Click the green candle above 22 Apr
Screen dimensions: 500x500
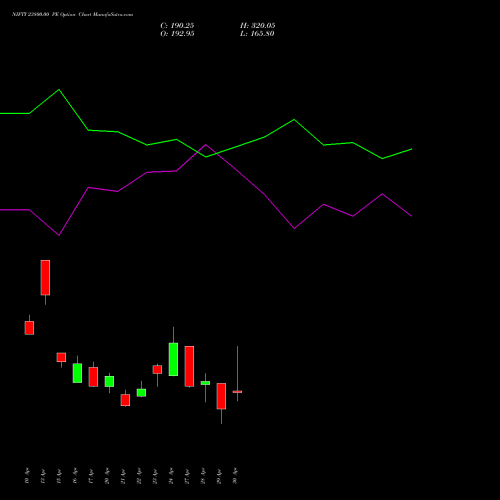click(x=141, y=393)
